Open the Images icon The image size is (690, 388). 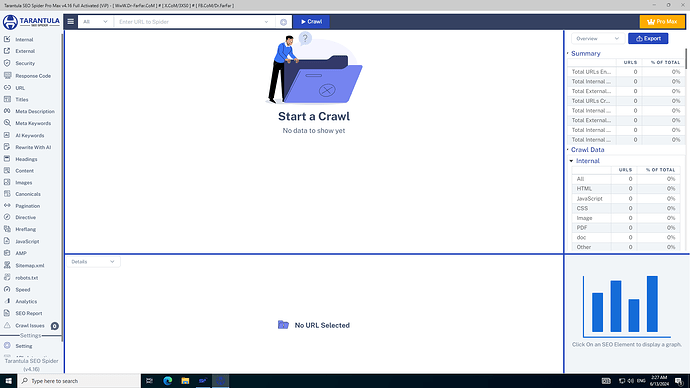coord(7,182)
